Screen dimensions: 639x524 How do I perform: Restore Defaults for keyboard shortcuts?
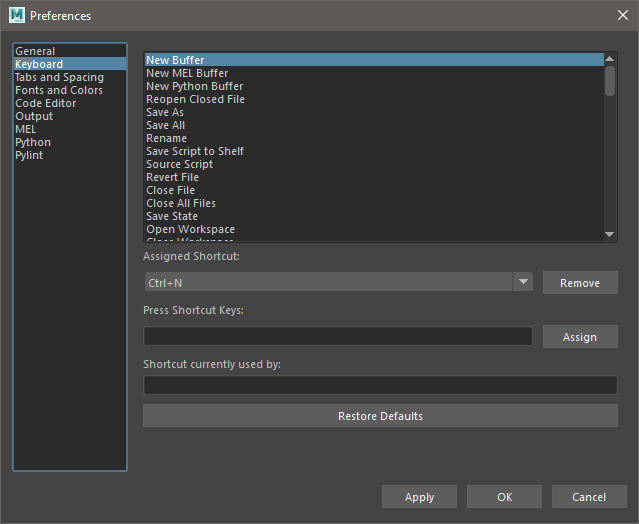click(380, 416)
